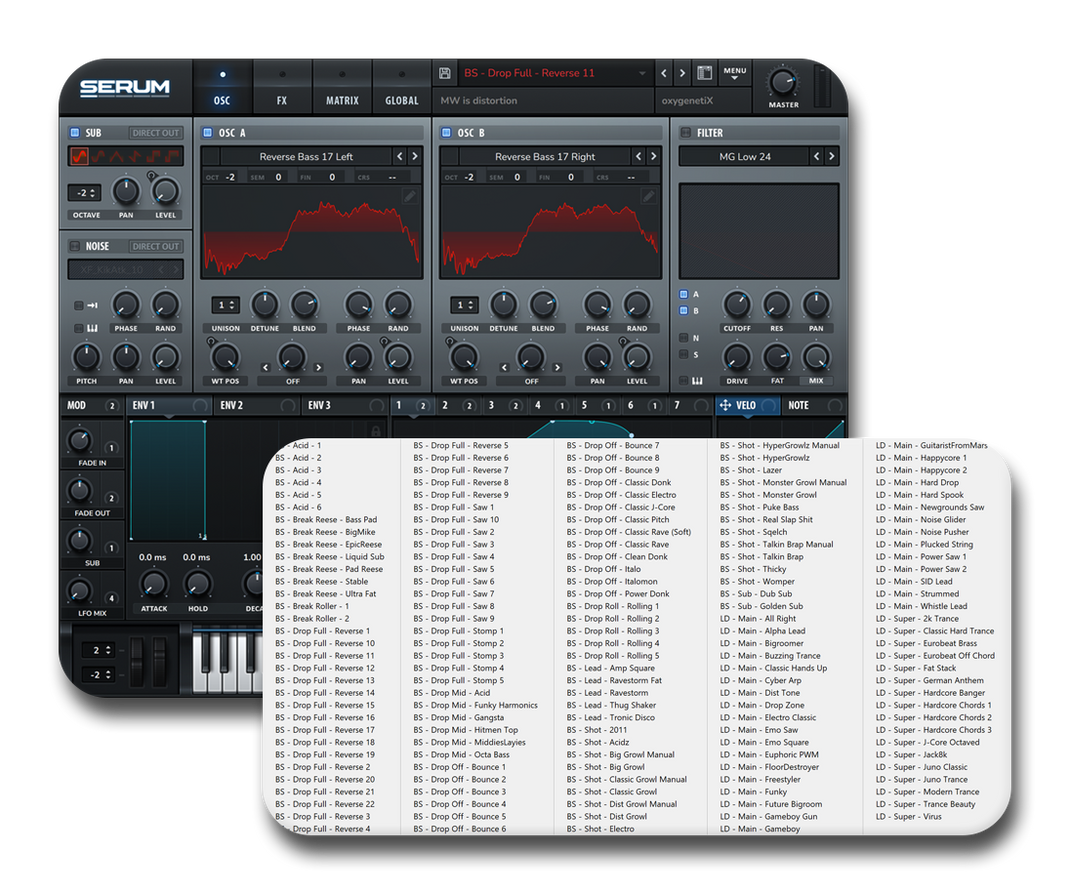Click the VELO drag-handle arrows icon
1070x894 pixels.
click(x=725, y=405)
